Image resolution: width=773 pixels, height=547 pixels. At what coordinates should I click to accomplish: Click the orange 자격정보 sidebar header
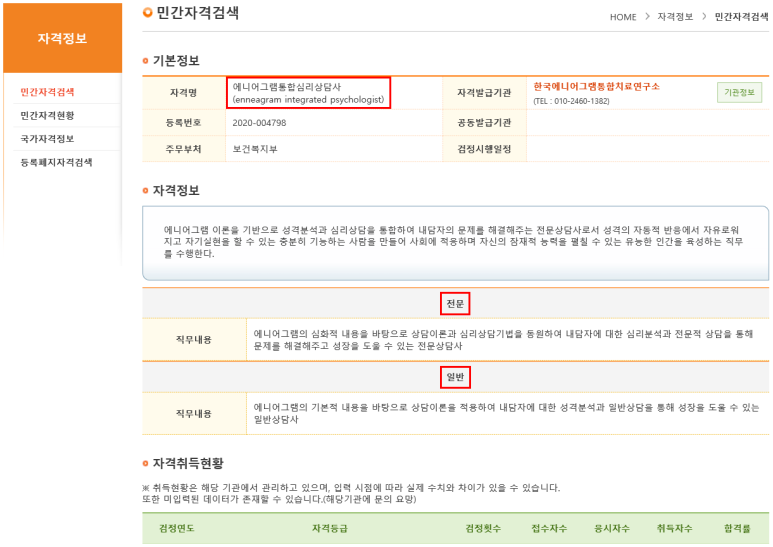pos(63,38)
